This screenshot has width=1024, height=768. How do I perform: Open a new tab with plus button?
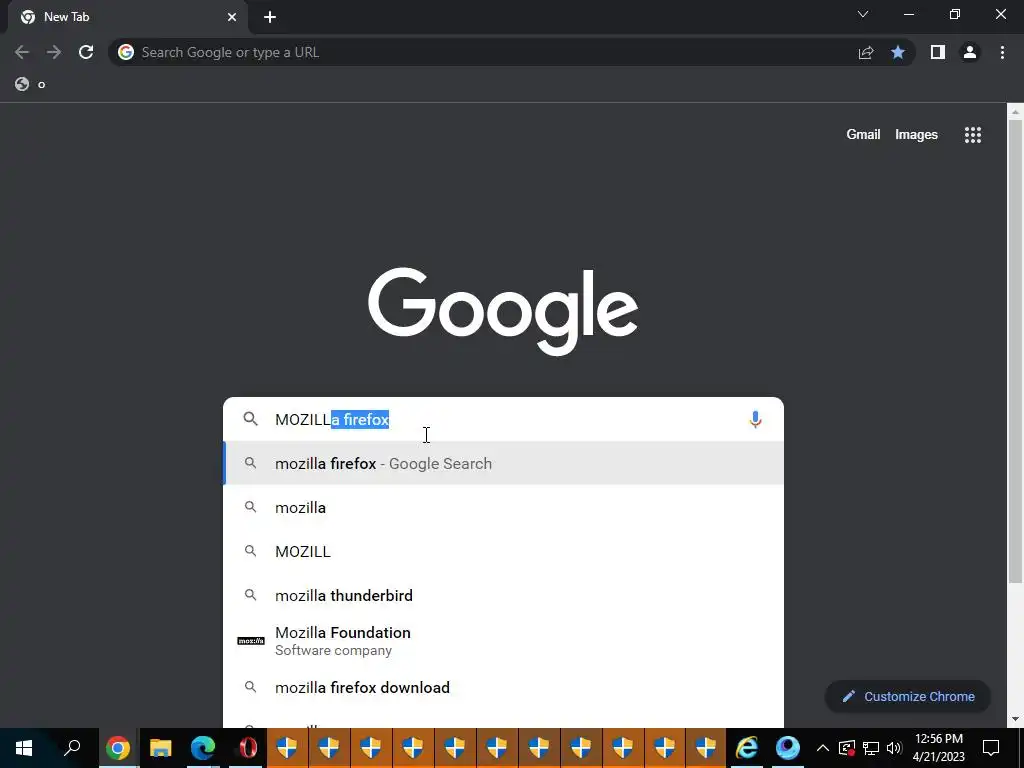click(x=270, y=17)
